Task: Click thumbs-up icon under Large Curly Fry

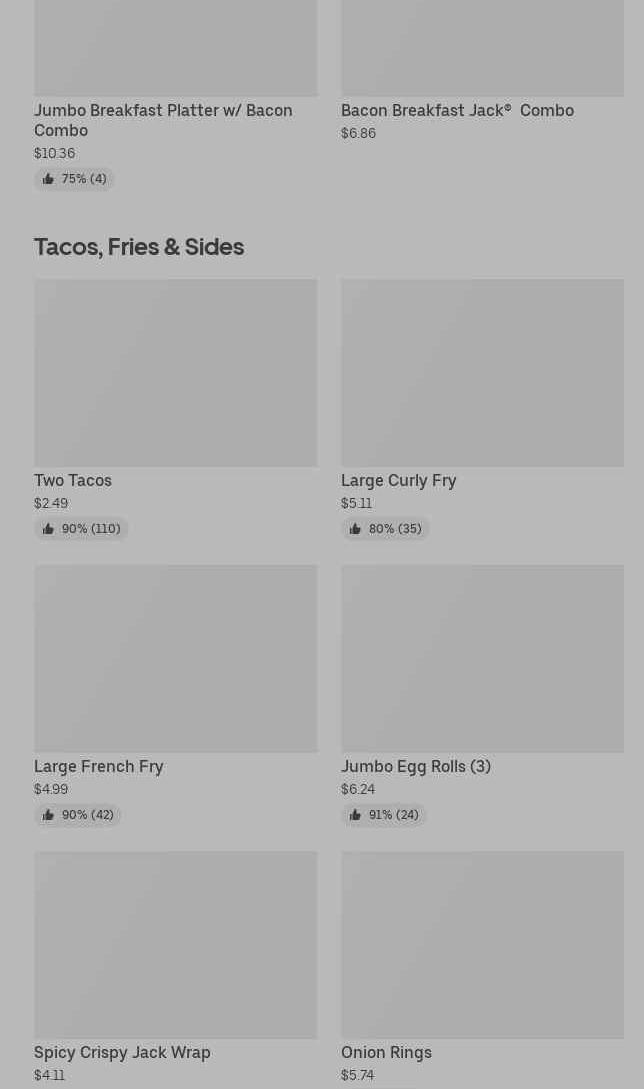Action: point(355,529)
